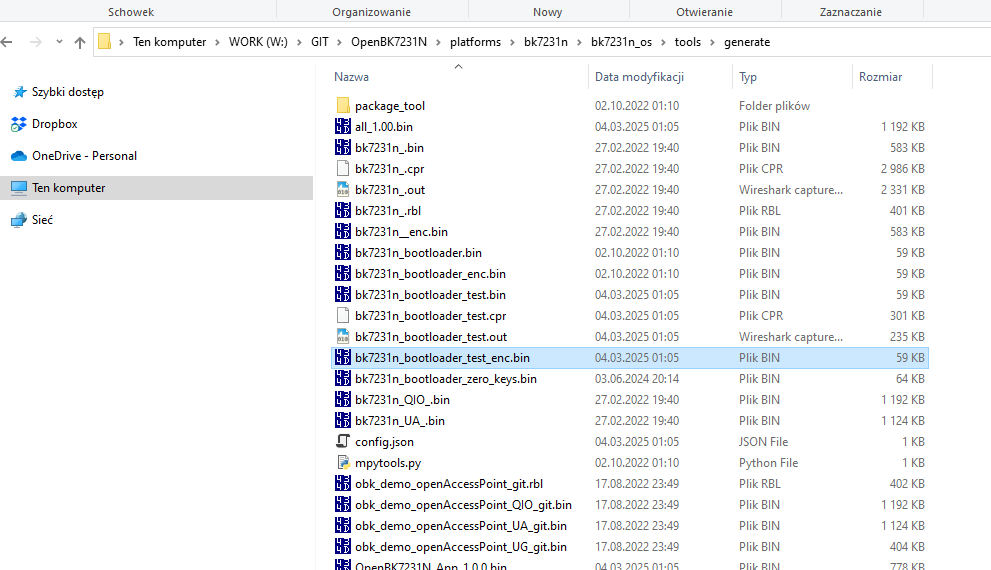Expand chevron after platforms breadcrumb
Viewport: 991px width, 570px height.
click(513, 42)
